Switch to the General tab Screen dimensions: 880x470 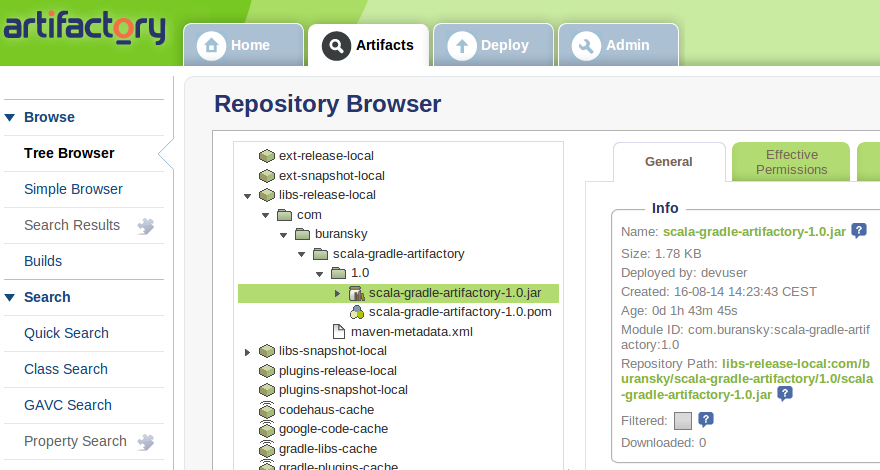(669, 162)
